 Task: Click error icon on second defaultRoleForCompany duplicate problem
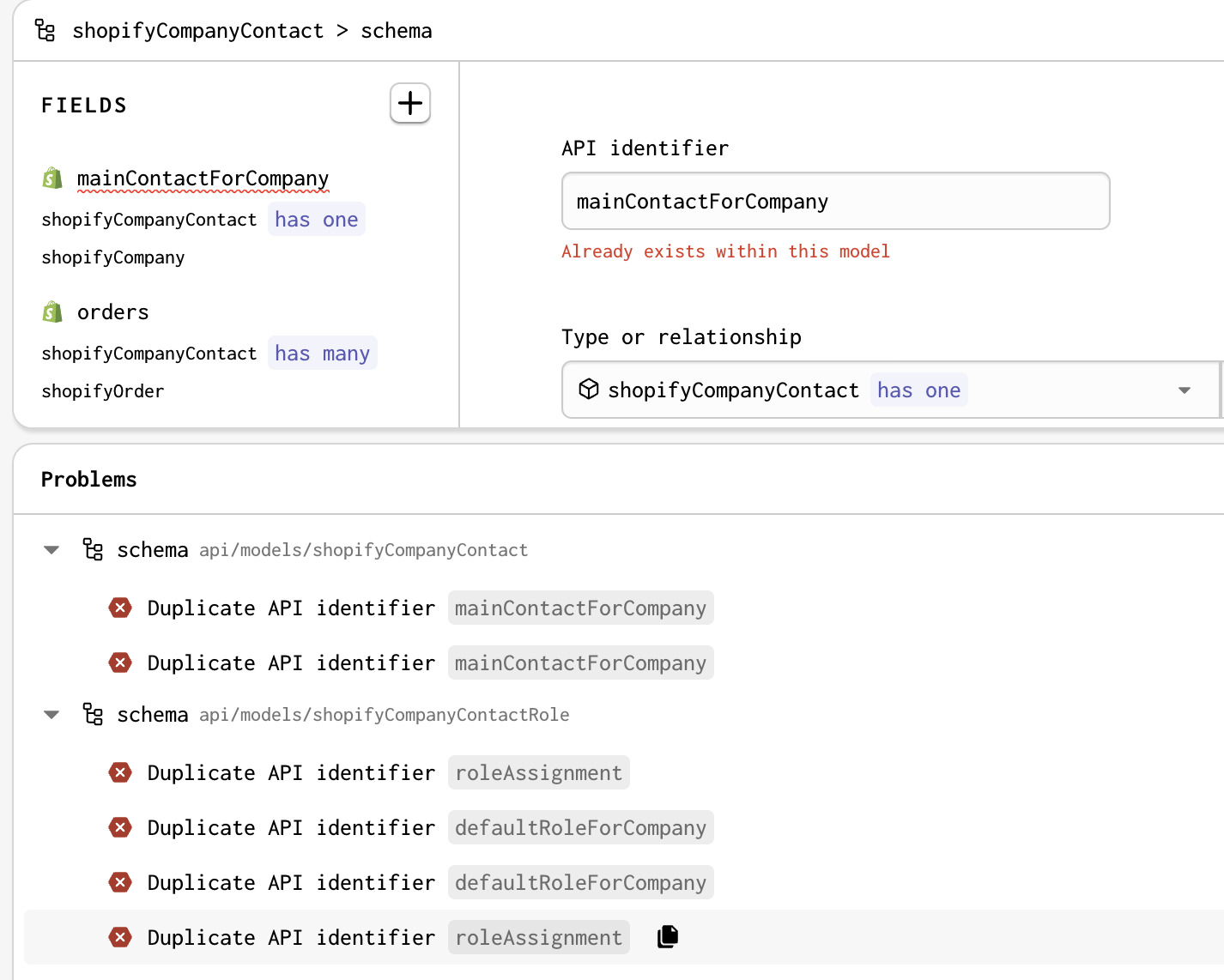click(x=120, y=882)
